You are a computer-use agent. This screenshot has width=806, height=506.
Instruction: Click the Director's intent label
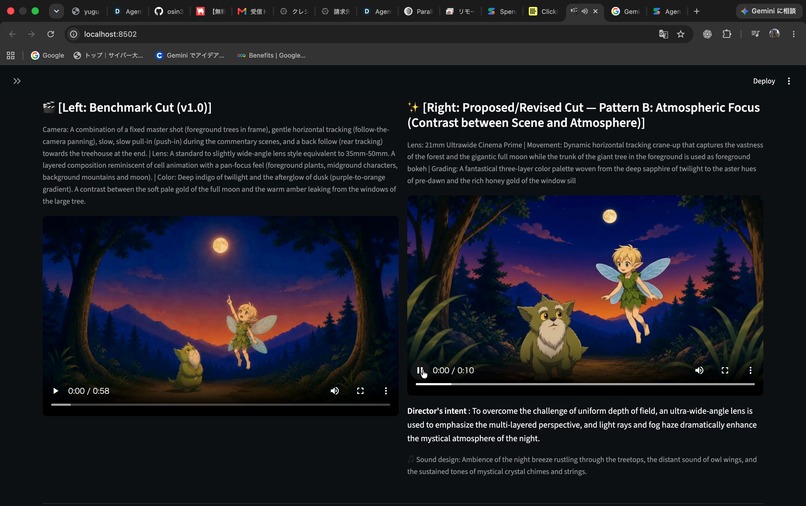pos(437,411)
